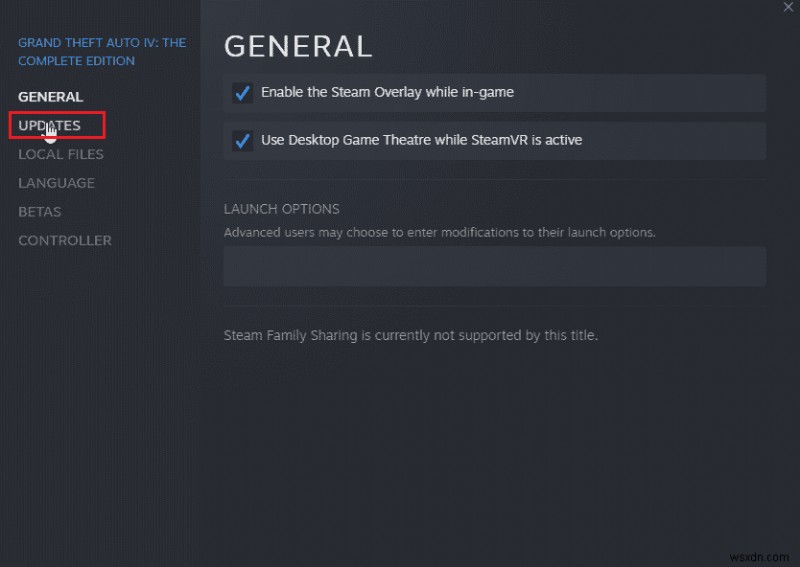
Task: Open the Updates tab
Action: tap(50, 126)
